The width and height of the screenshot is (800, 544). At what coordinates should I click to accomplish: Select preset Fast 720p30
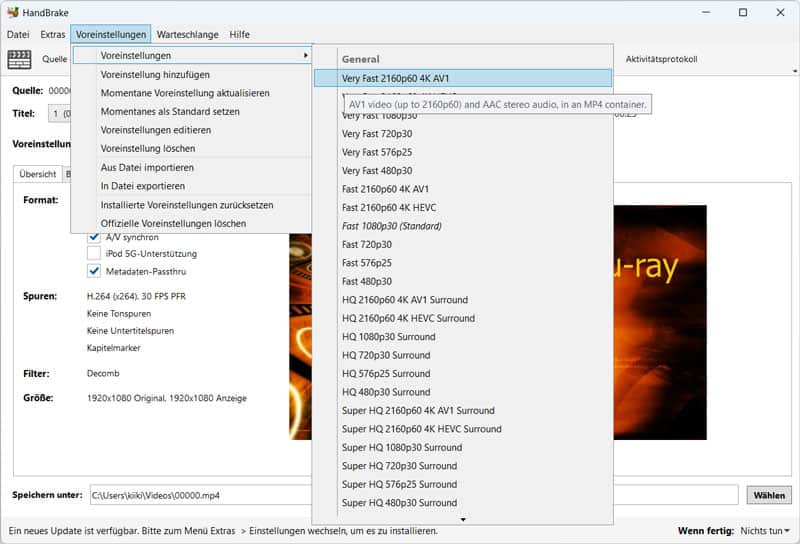coord(463,244)
